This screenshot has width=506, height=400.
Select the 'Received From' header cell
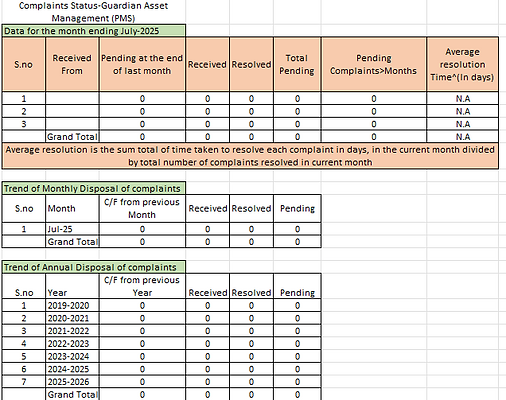[72, 64]
